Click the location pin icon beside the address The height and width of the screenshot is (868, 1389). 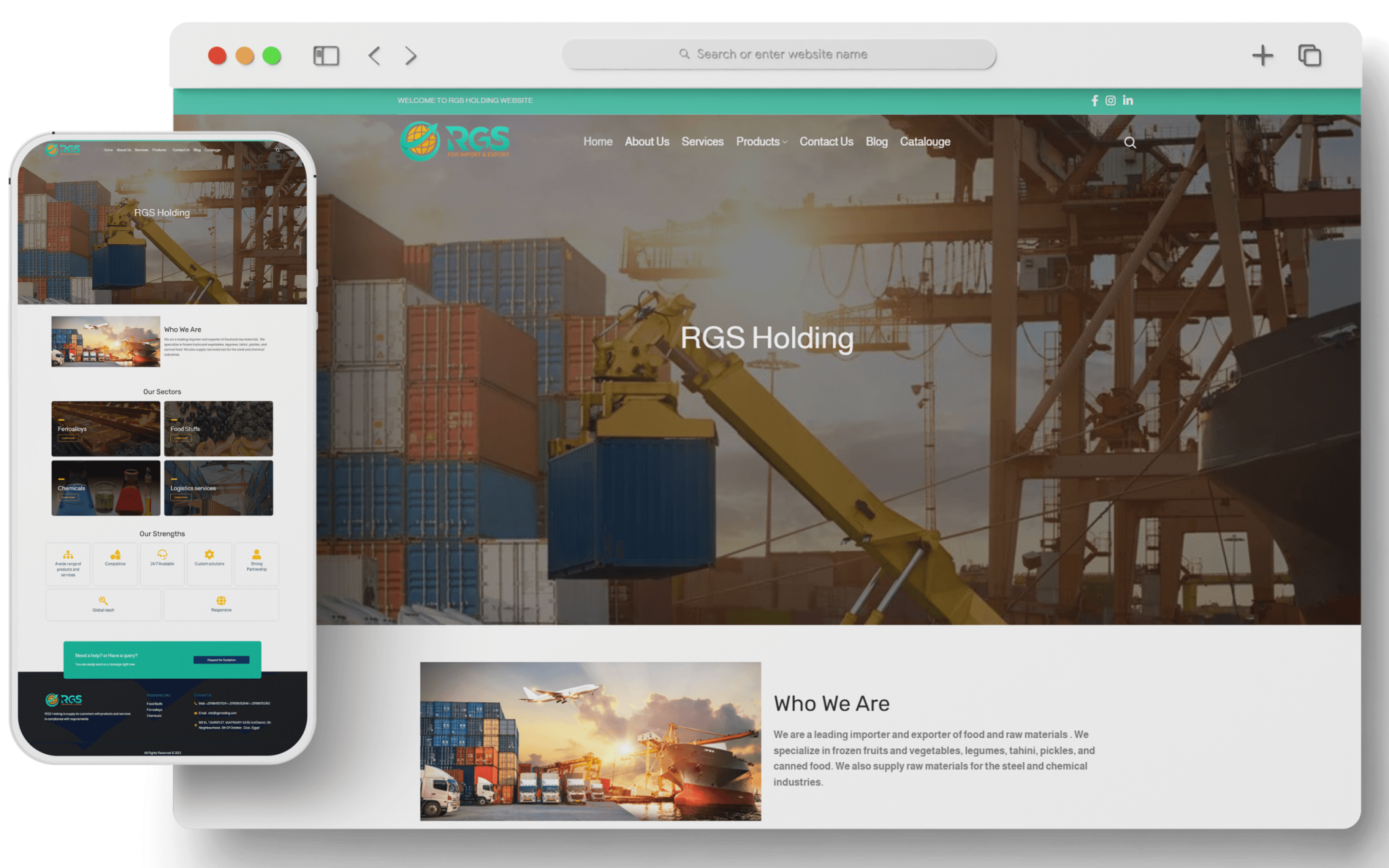tap(196, 725)
